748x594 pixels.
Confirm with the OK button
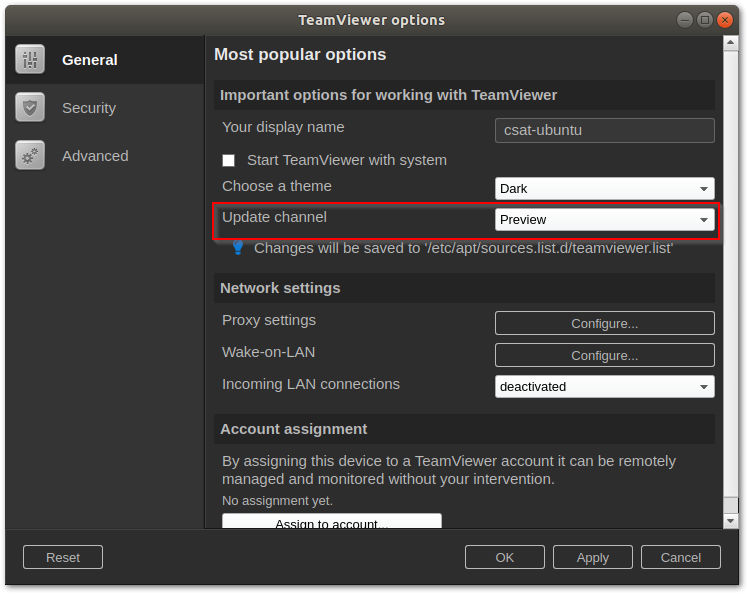505,557
